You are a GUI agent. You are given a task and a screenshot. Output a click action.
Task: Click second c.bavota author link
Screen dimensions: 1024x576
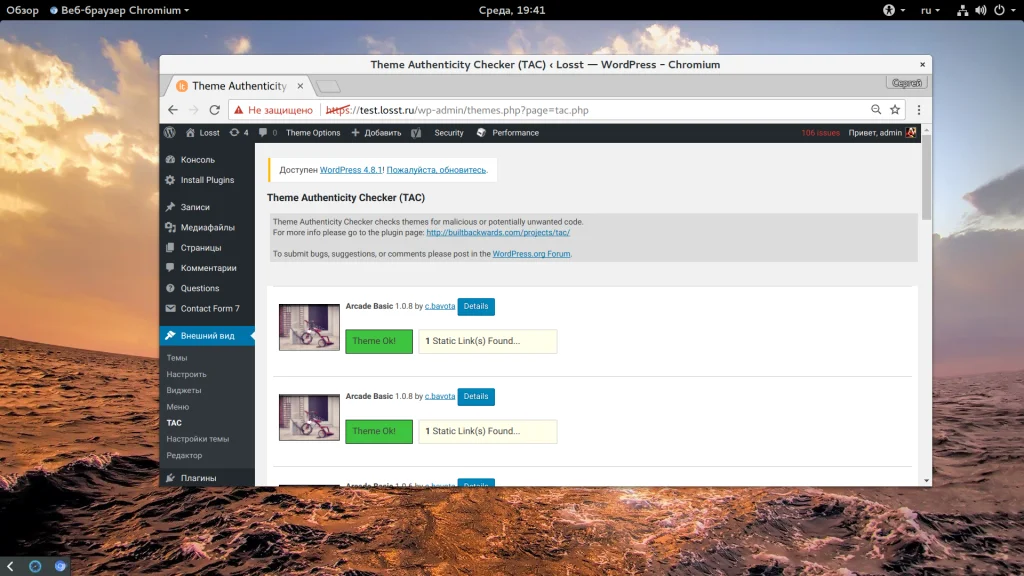coord(440,396)
